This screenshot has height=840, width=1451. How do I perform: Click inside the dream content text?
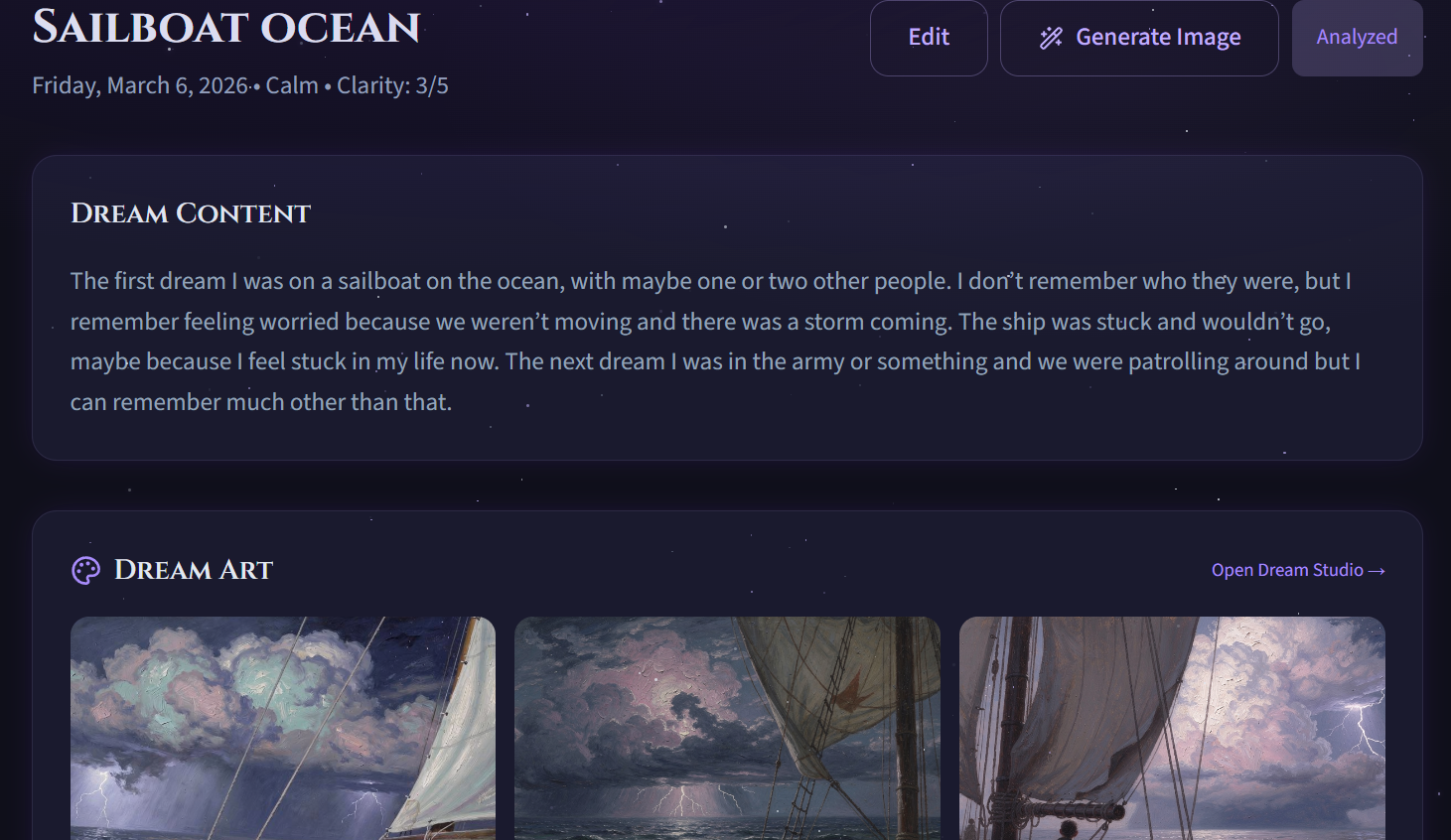[x=695, y=341]
